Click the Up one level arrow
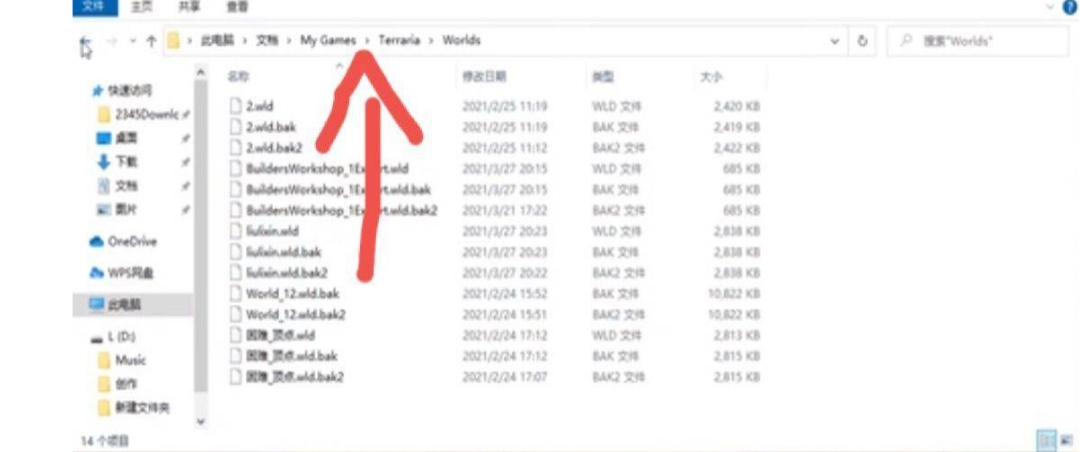Image resolution: width=1080 pixels, height=452 pixels. [151, 41]
